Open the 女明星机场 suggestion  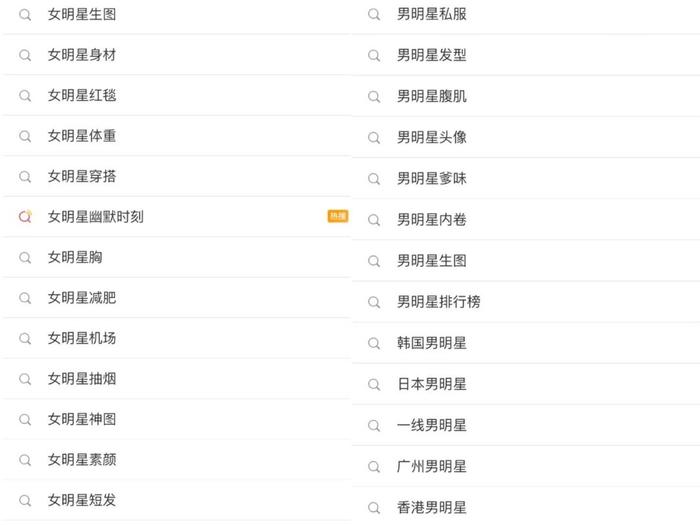[176, 338]
